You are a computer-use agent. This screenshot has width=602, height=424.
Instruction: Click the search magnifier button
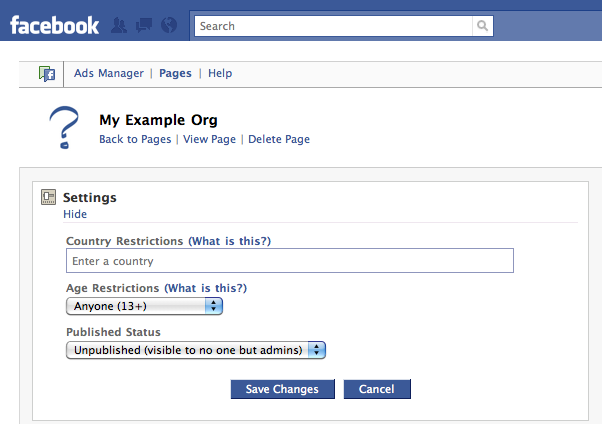tap(483, 26)
